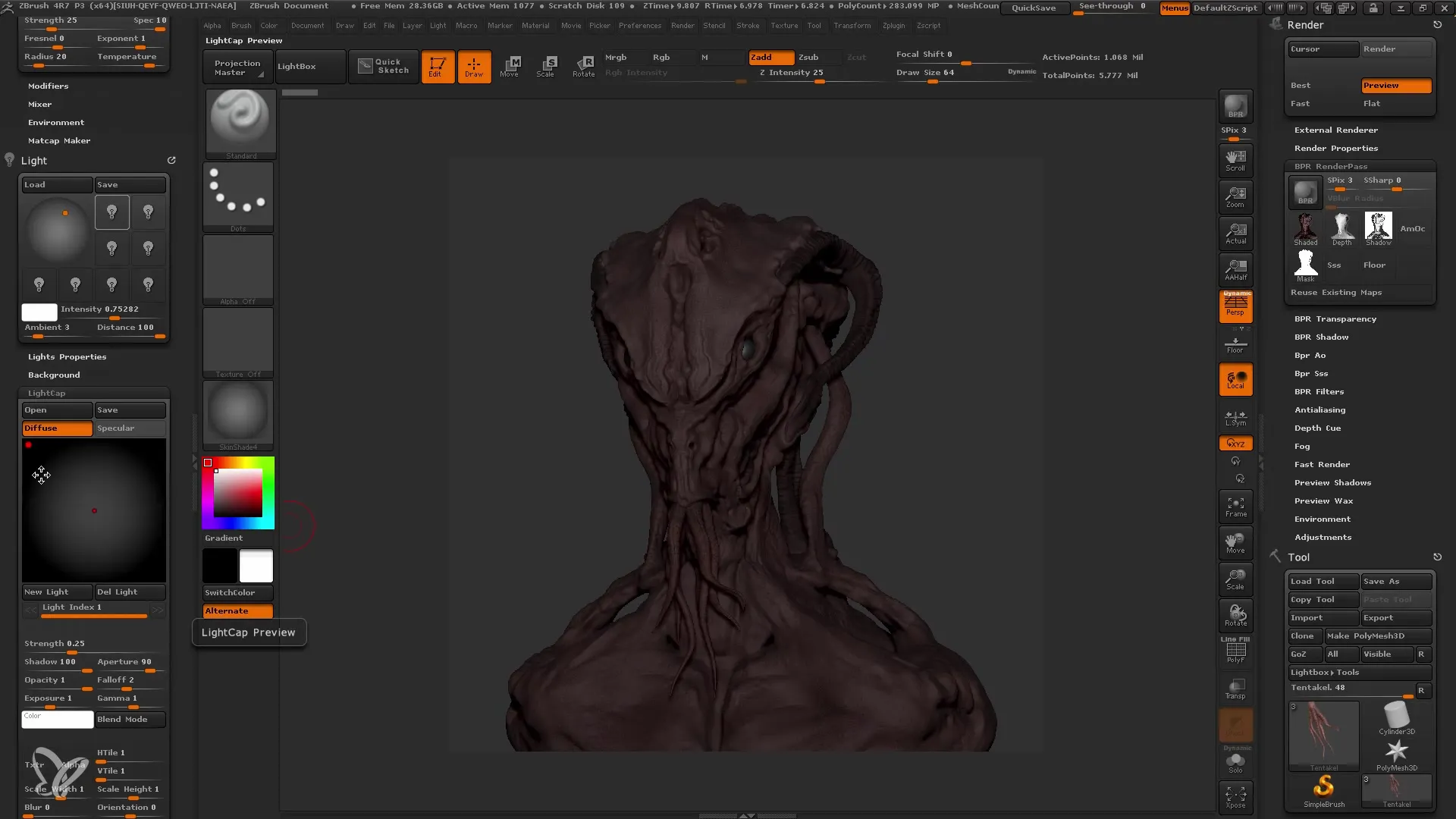Open the Stroke menu
1456x819 pixels.
point(748,26)
